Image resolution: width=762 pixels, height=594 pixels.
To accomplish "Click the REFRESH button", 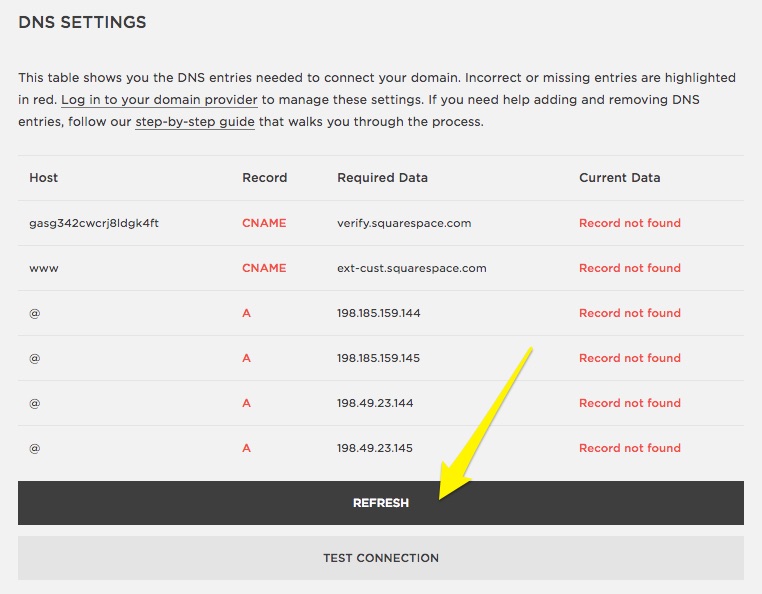I will 380,503.
